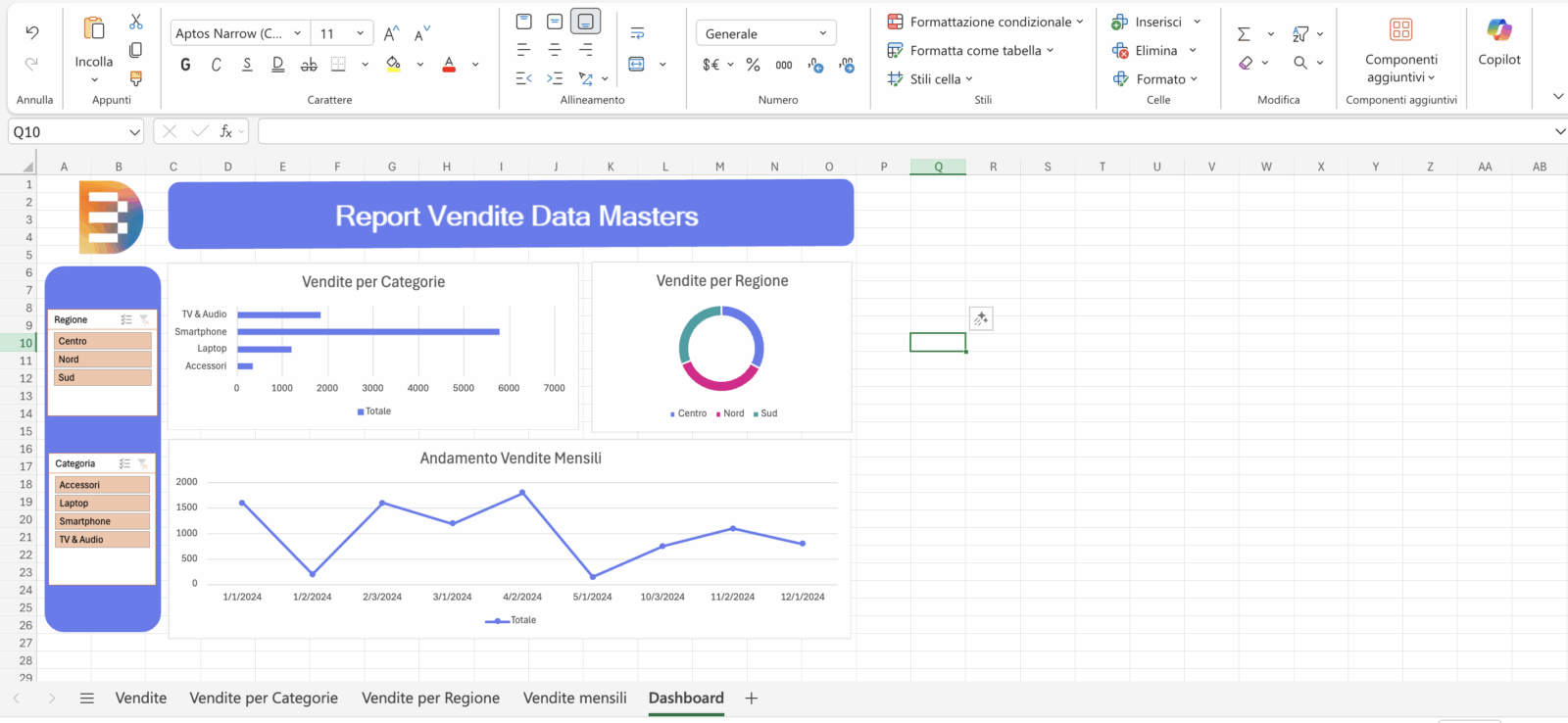The width and height of the screenshot is (1568, 723).
Task: Click the Smartphone slicer button
Action: (102, 521)
